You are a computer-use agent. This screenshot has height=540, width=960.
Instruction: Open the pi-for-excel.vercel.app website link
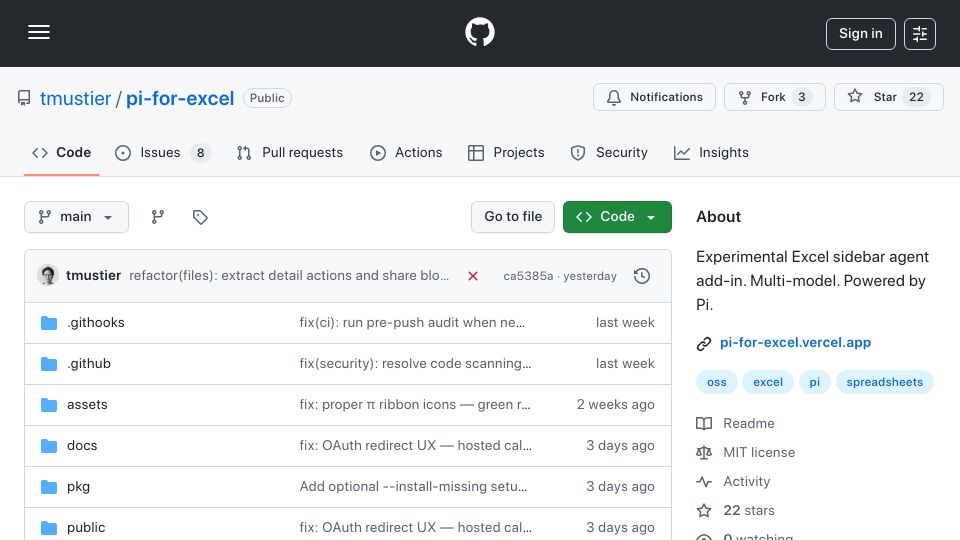point(795,342)
